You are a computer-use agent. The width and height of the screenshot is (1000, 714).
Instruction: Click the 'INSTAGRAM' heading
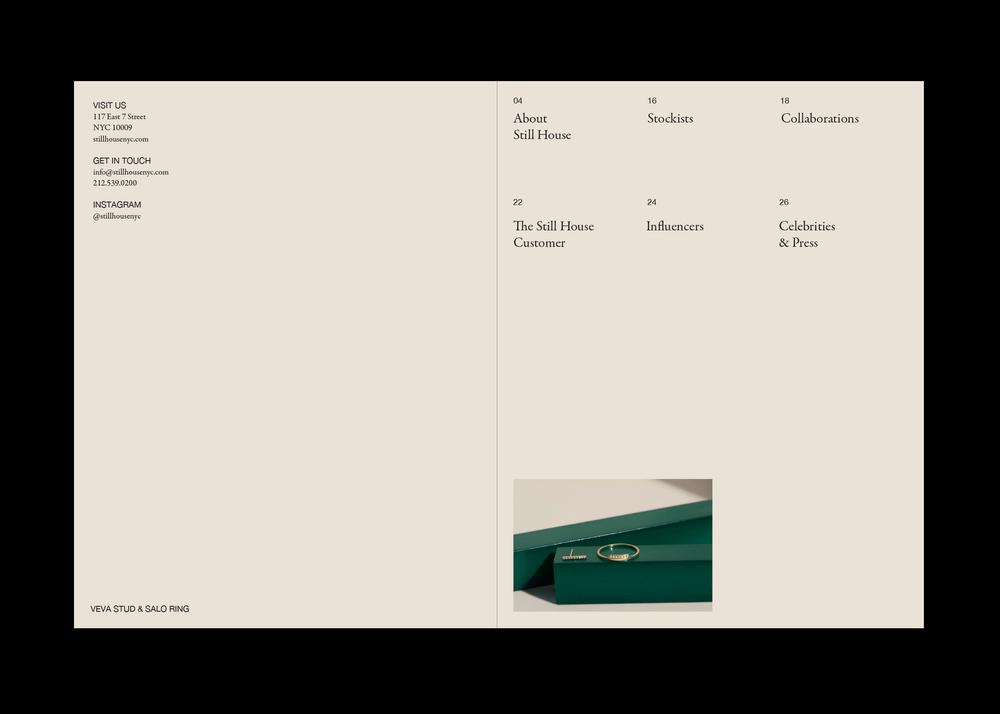click(117, 205)
